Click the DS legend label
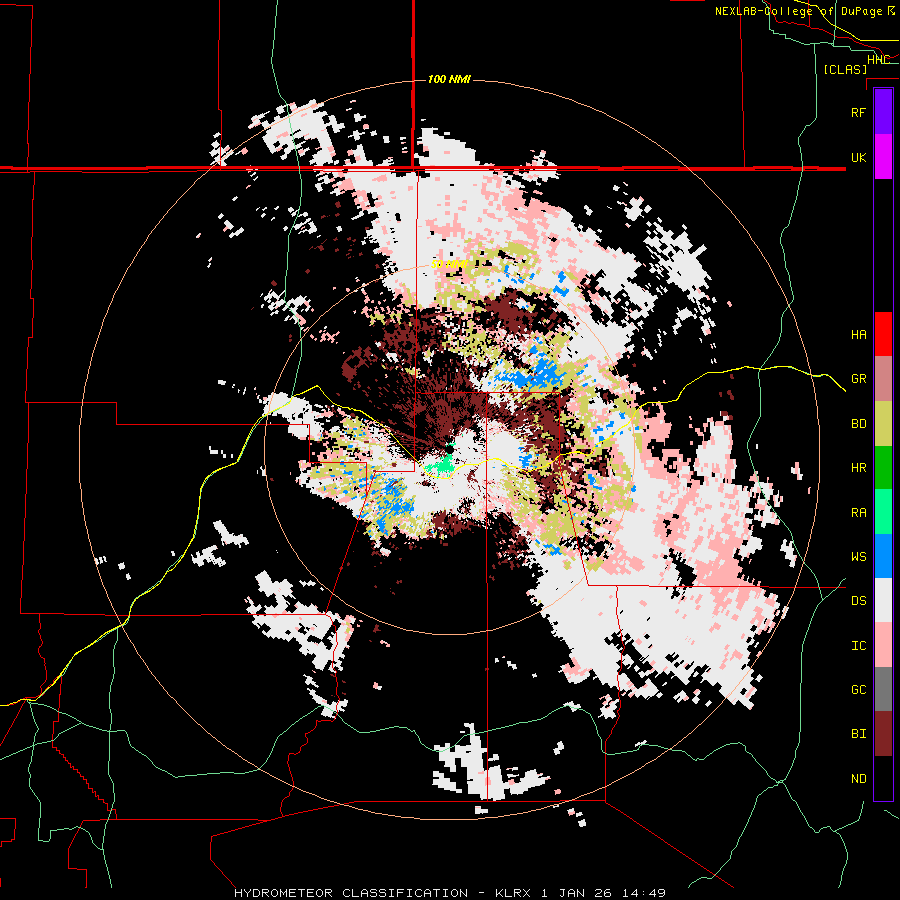900x900 pixels. pos(858,600)
